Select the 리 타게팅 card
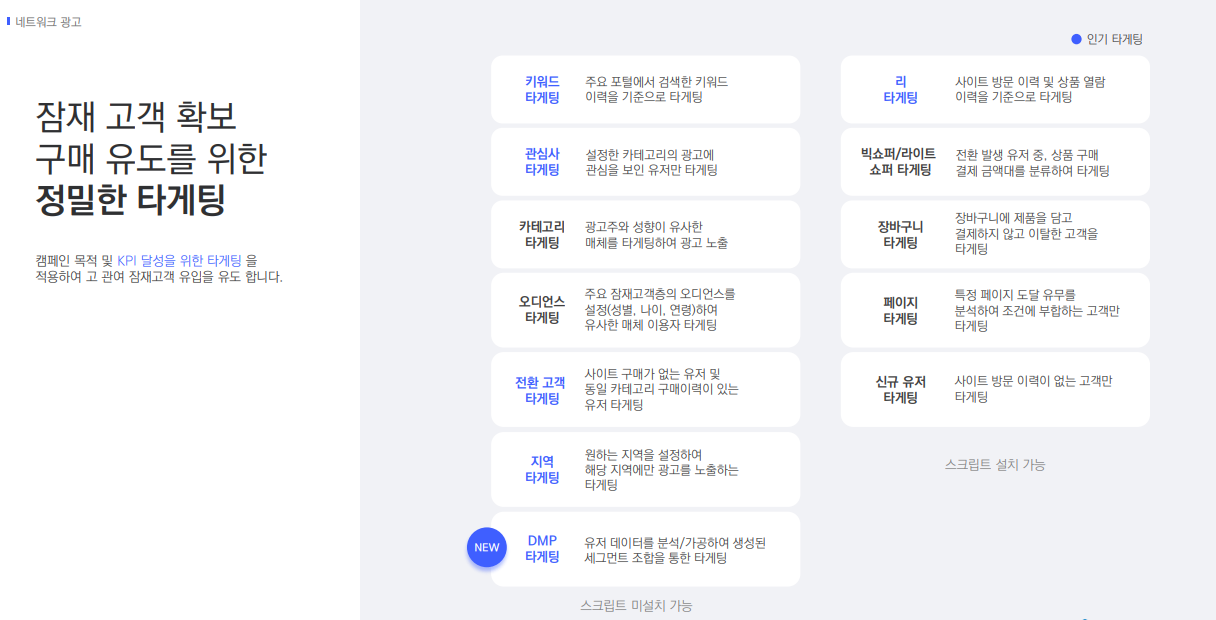1216x620 pixels. (995, 89)
